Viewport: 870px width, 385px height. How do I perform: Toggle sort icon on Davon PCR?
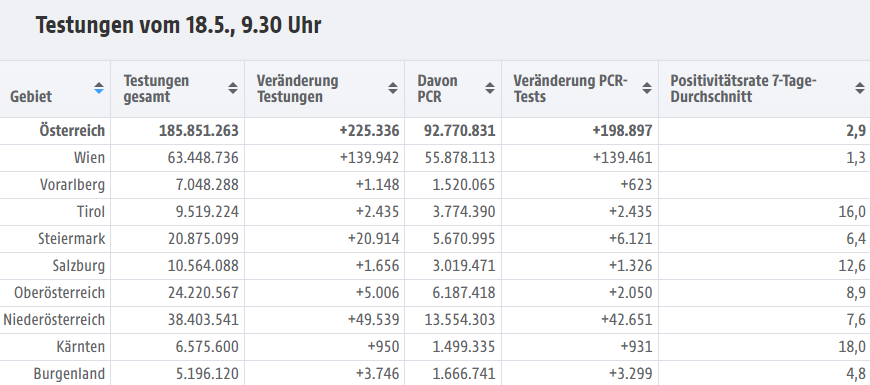490,88
